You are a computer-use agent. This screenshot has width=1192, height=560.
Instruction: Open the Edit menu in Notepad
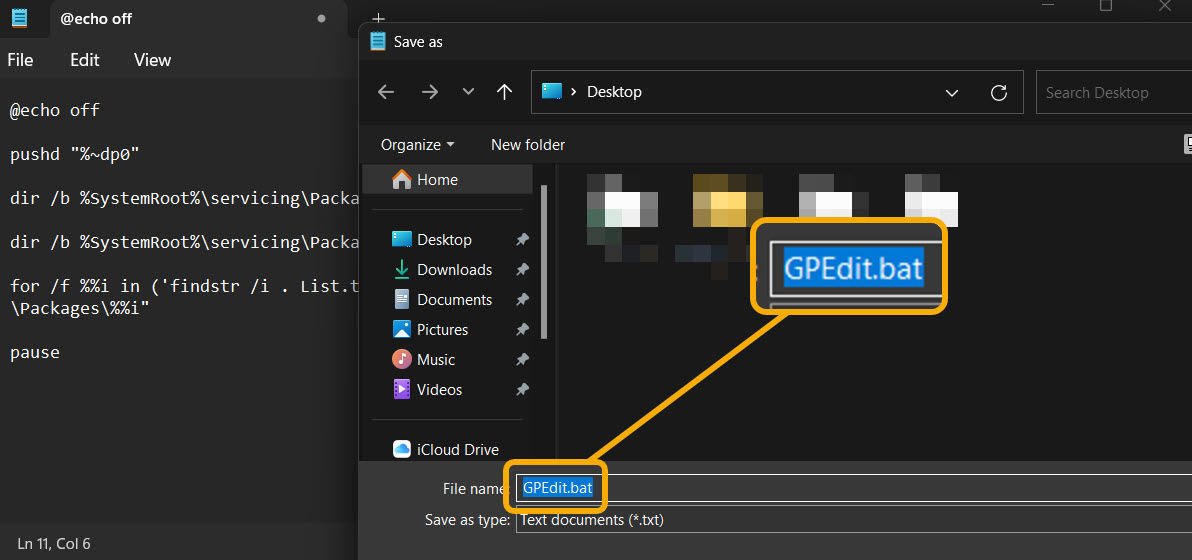(x=84, y=60)
